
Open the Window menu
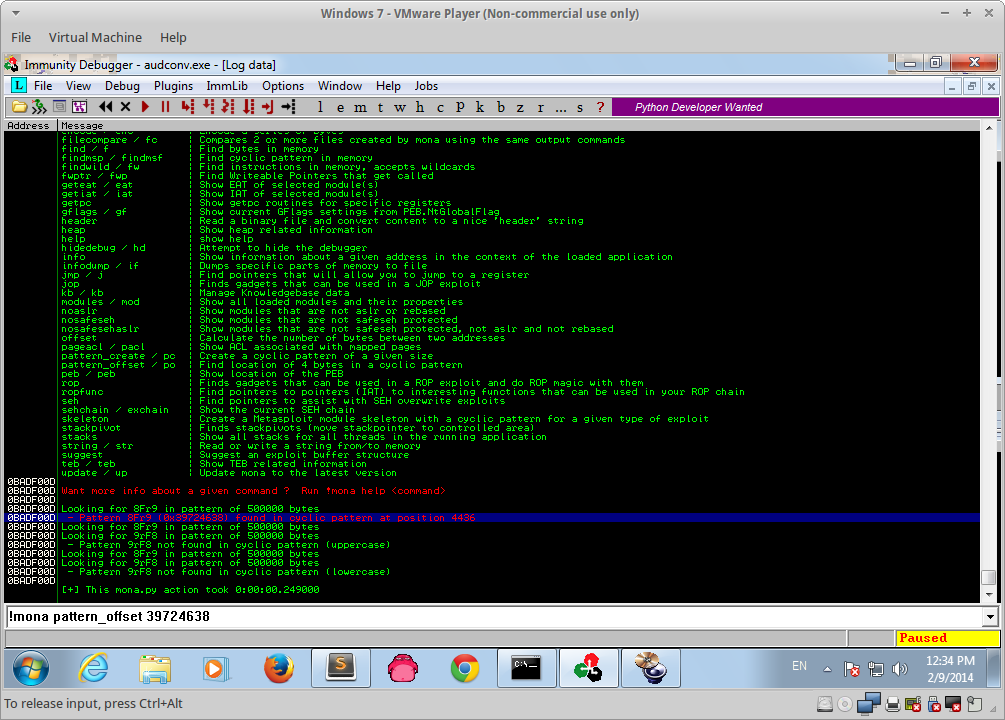(340, 86)
